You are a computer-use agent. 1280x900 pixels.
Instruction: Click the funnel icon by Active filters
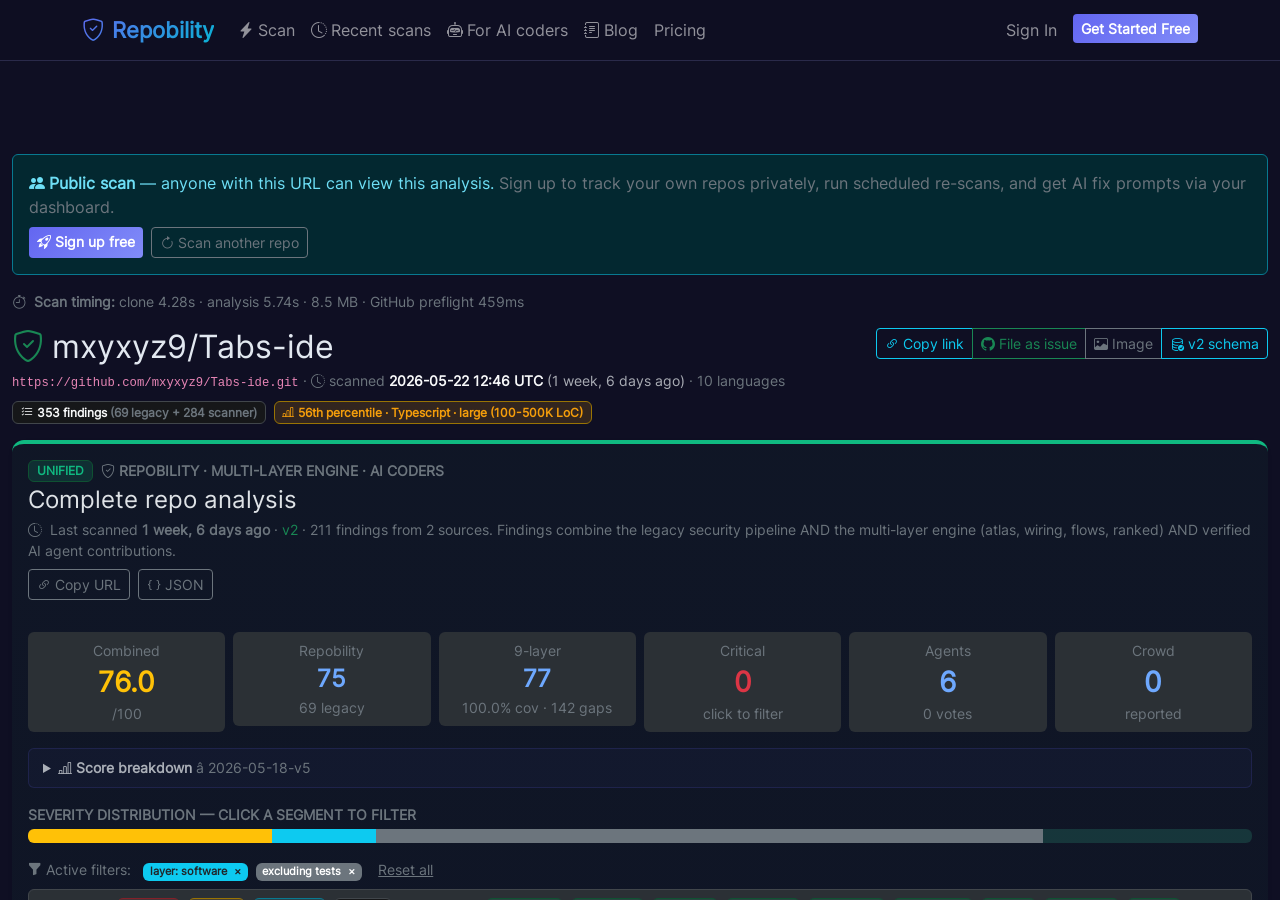tap(35, 869)
